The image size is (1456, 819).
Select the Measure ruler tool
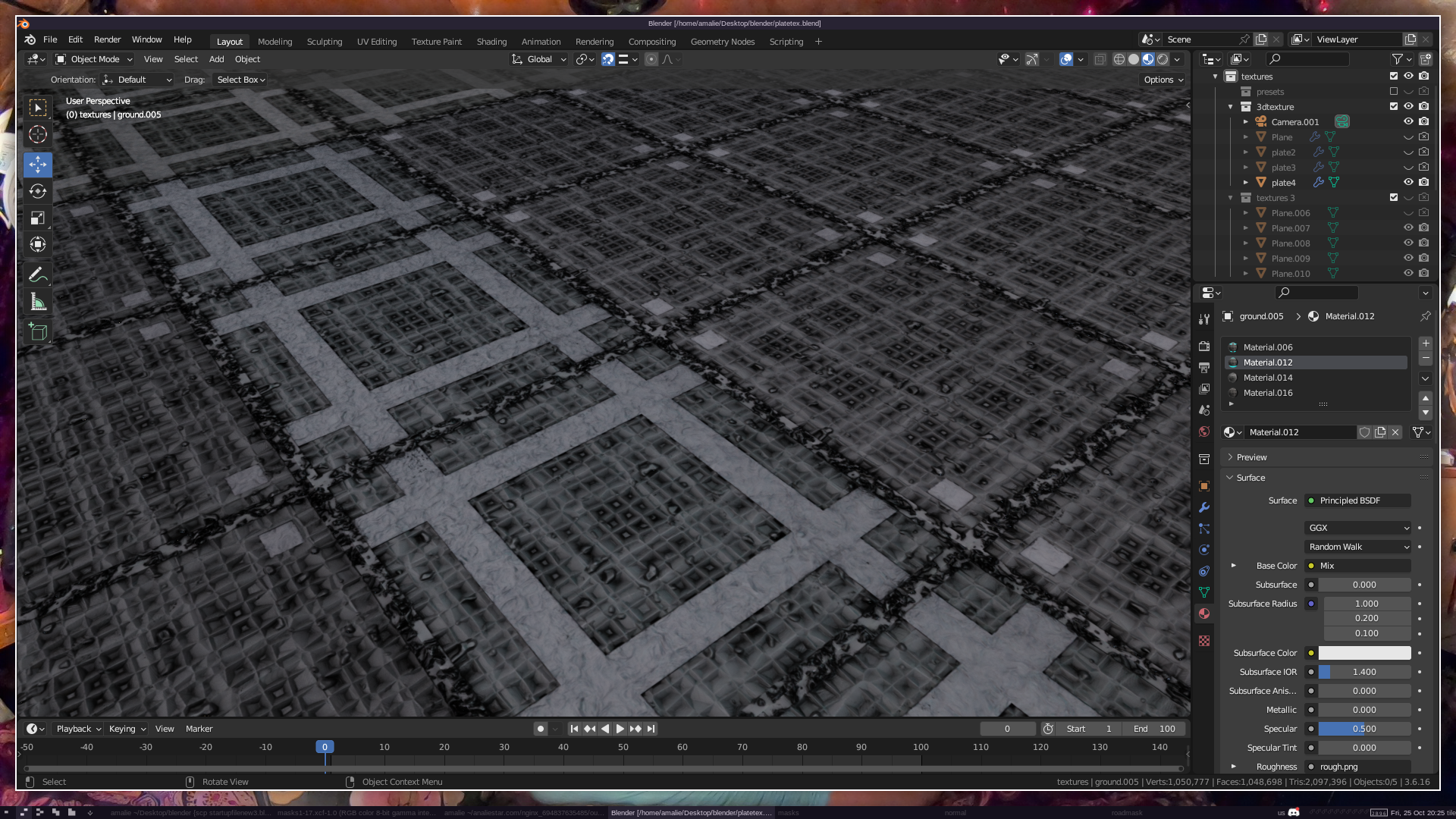tap(38, 303)
